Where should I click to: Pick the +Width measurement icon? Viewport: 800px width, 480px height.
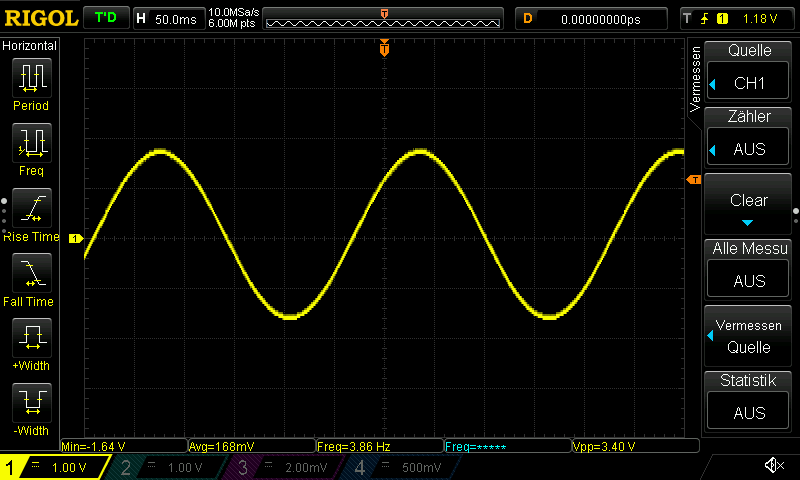[x=31, y=337]
